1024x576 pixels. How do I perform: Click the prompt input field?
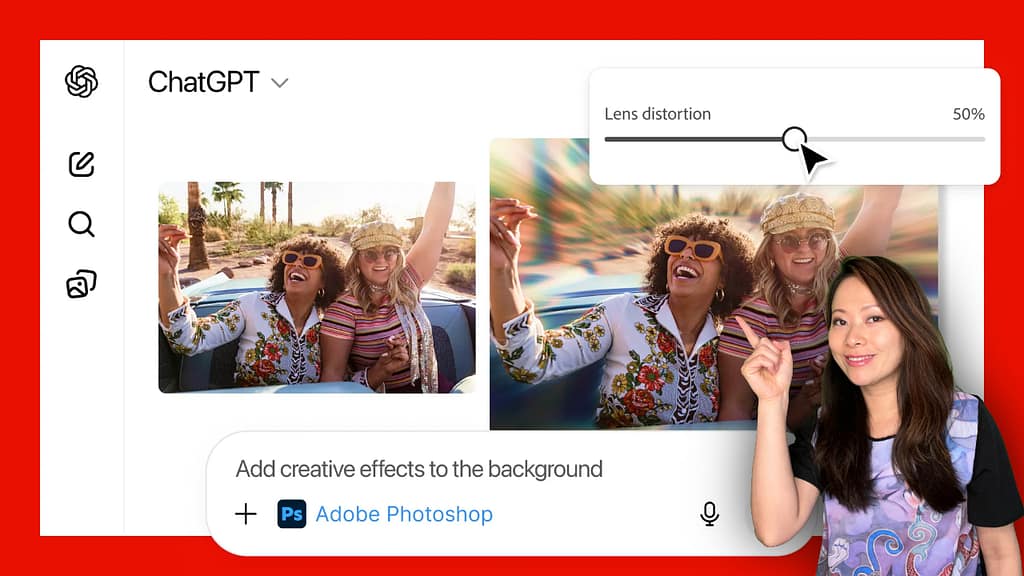(450, 469)
